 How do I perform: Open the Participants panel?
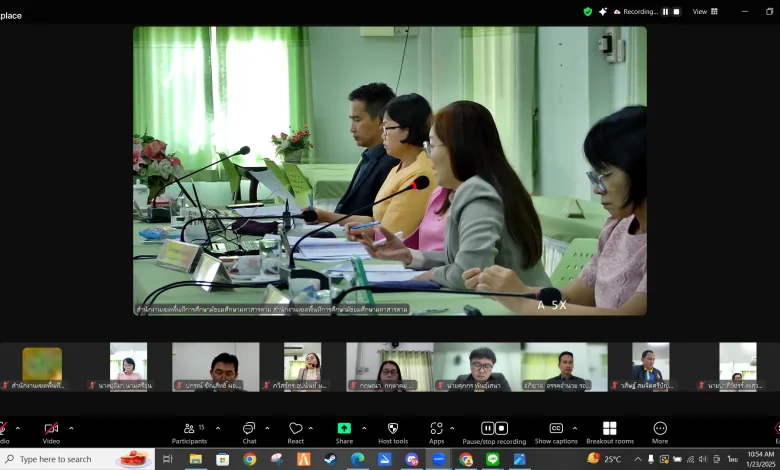tap(190, 433)
